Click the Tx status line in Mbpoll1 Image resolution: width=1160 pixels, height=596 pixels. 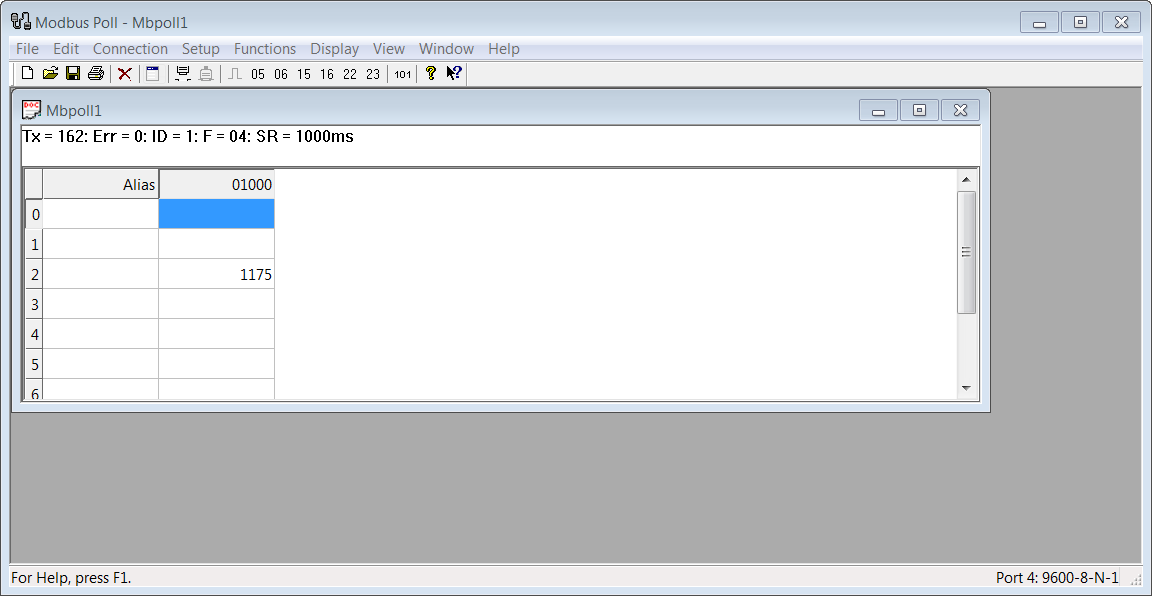coord(188,137)
